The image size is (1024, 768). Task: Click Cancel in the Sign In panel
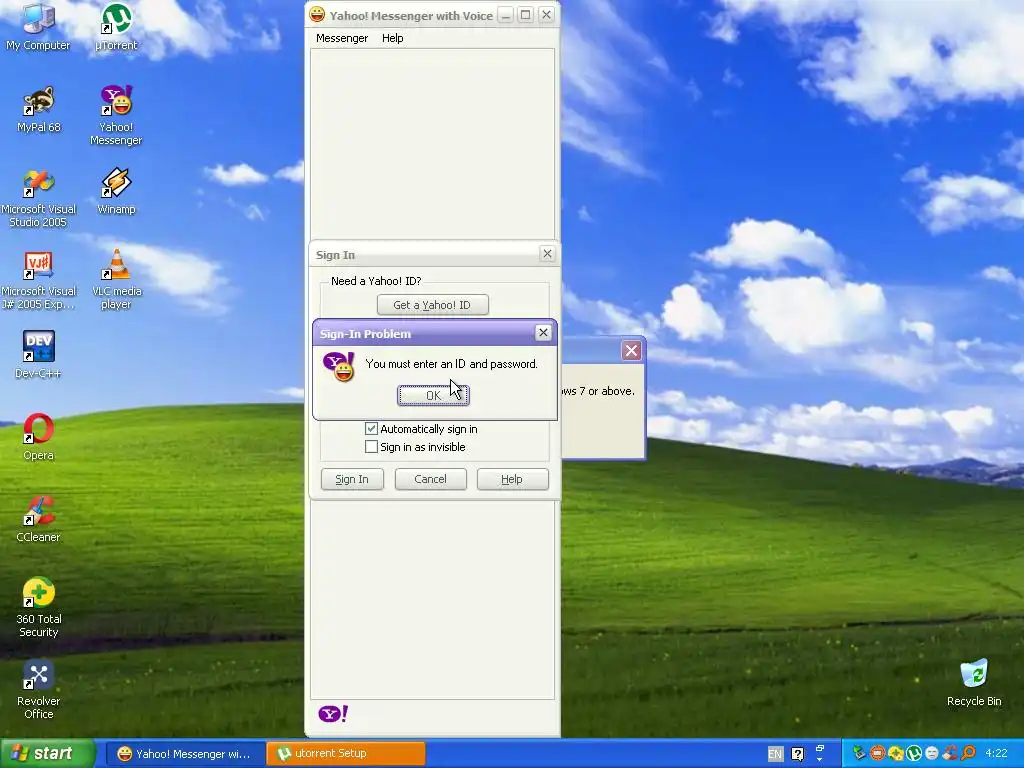coord(430,479)
